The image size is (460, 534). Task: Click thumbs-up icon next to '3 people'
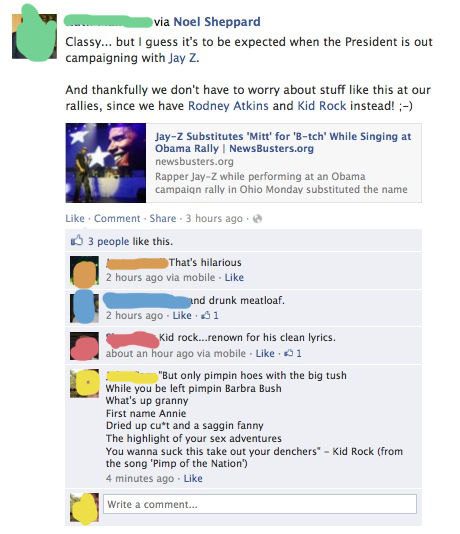77,240
